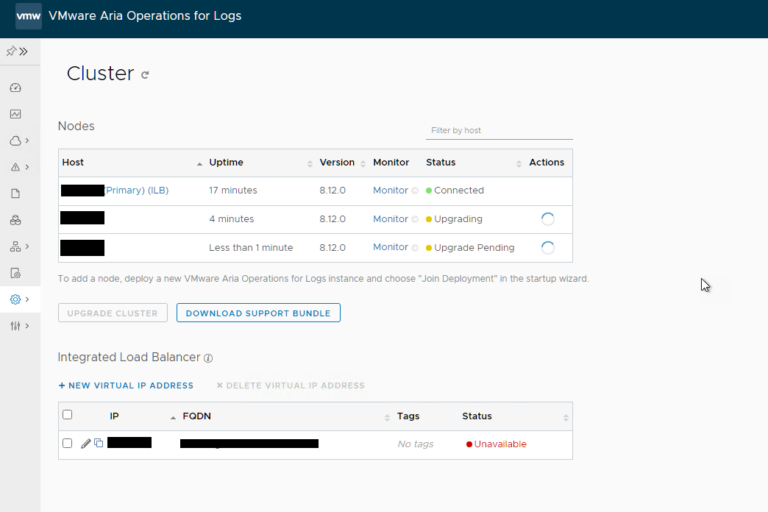Add a NEW VIRTUAL IP ADDRESS
The width and height of the screenshot is (768, 512).
(126, 386)
